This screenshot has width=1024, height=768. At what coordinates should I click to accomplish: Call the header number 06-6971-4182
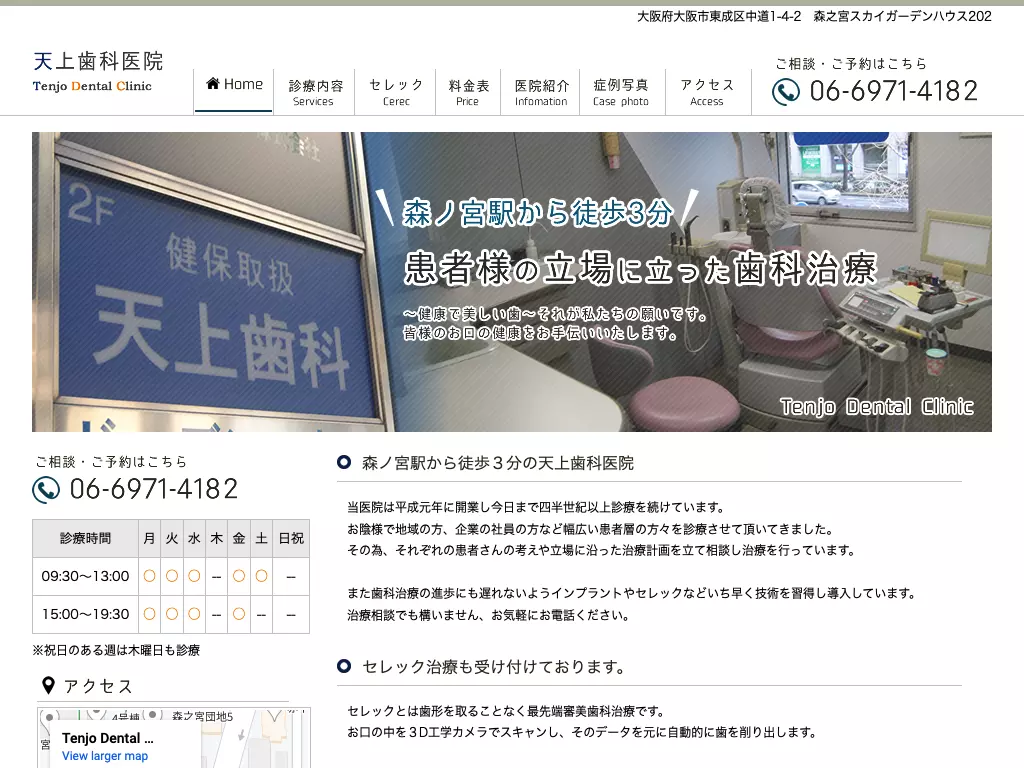(894, 91)
